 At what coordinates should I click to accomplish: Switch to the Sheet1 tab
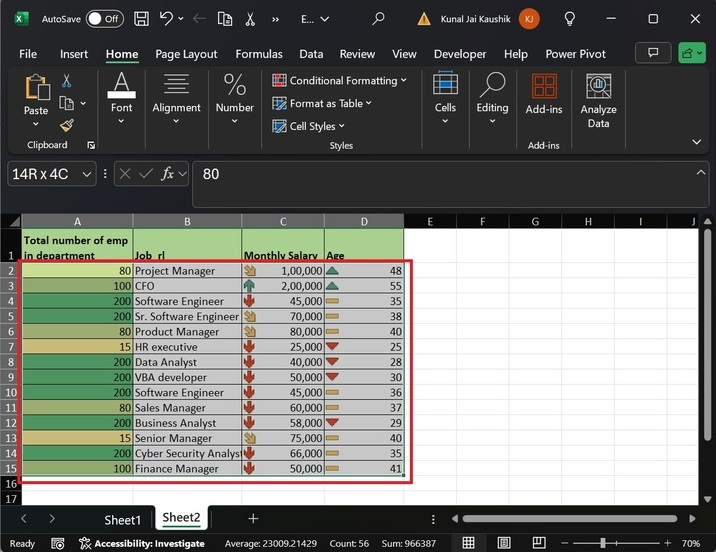pyautogui.click(x=123, y=519)
